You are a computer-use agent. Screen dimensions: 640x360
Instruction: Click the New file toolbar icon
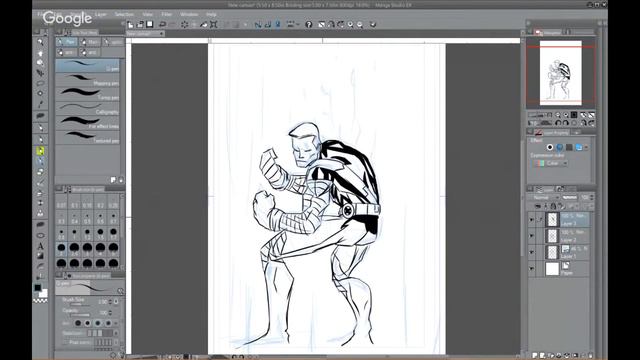(x=131, y=24)
